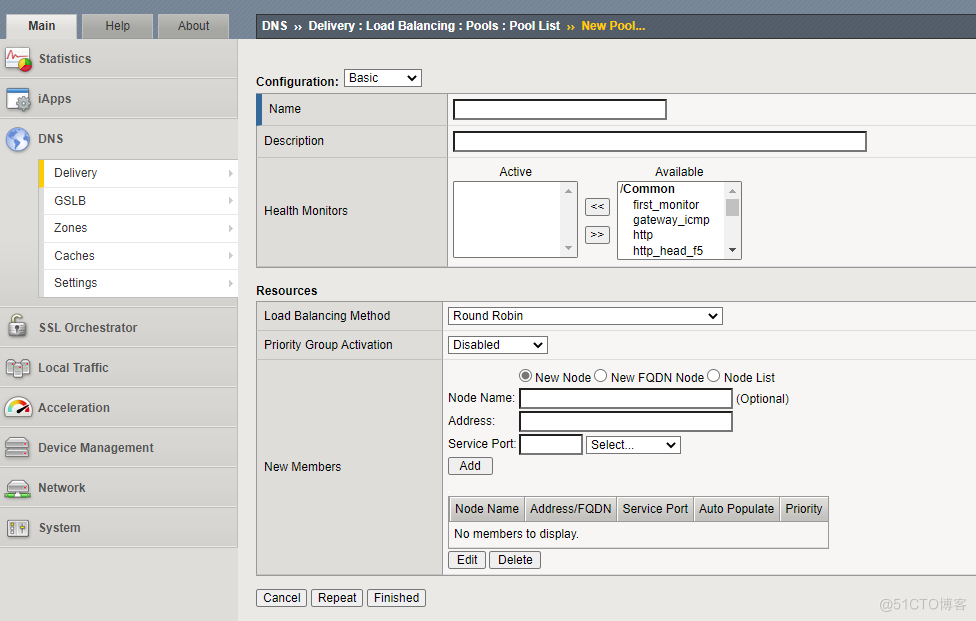Click the Acceleration gauge icon
Viewport: 976px width, 621px height.
tap(18, 408)
